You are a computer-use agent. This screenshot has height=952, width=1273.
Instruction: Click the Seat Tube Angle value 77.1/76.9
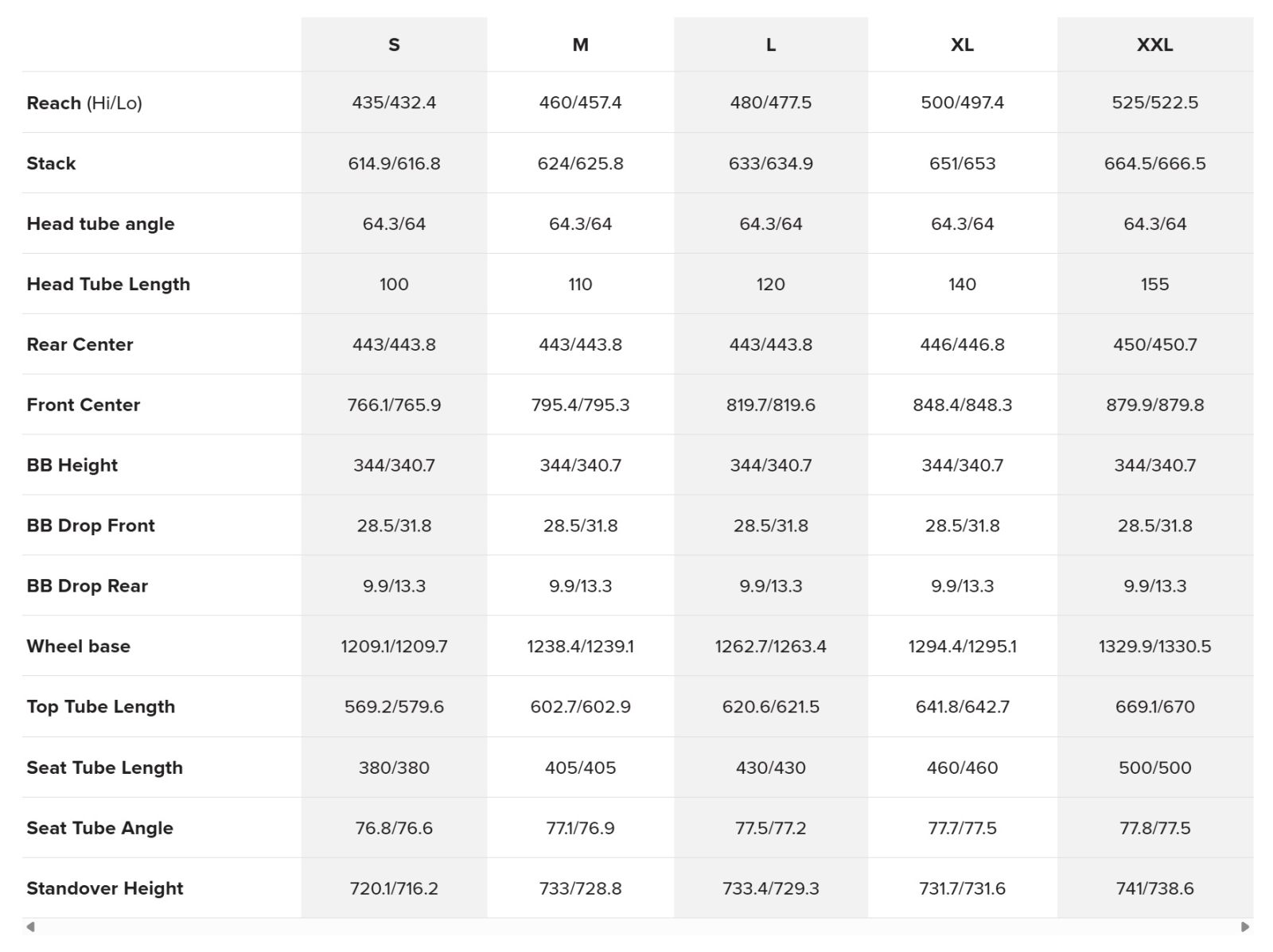tap(580, 828)
